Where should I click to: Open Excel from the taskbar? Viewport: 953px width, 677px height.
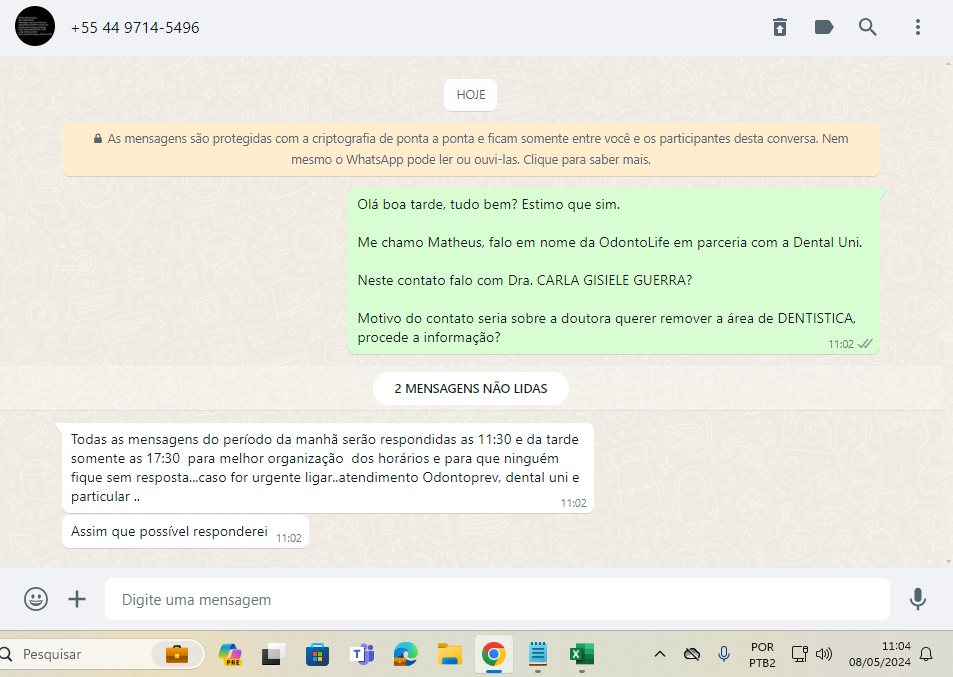(582, 654)
